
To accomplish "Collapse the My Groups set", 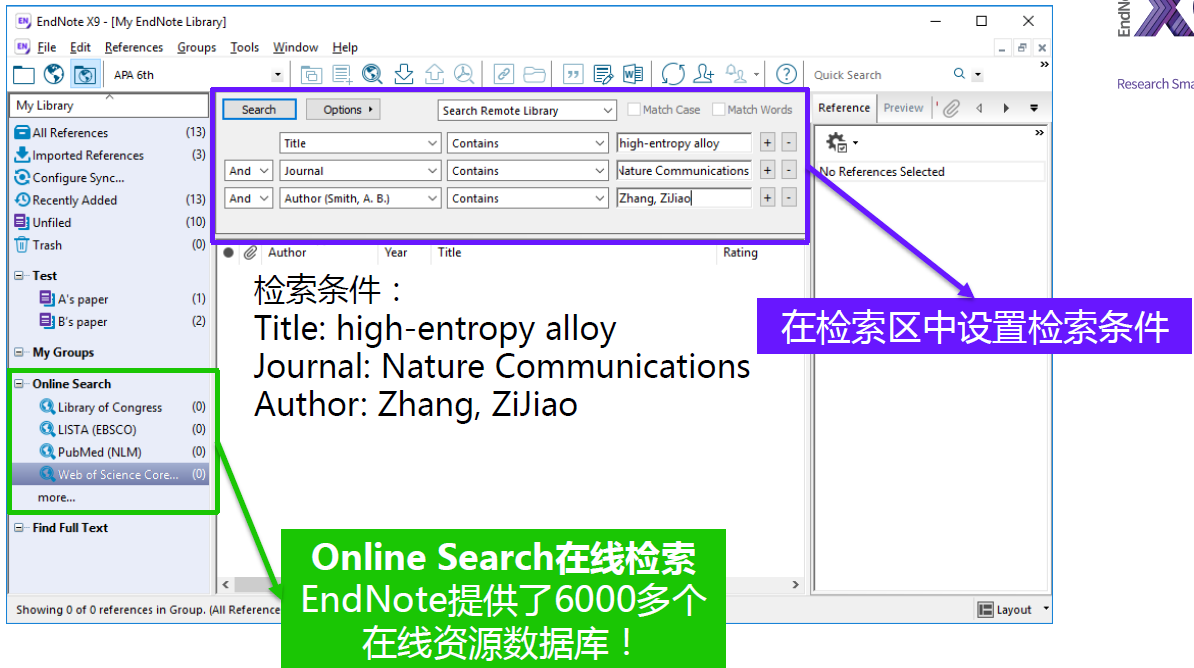I will pos(19,353).
